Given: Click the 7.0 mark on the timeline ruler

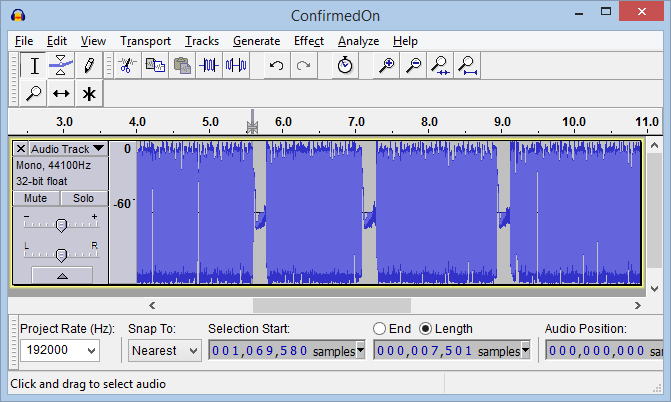Looking at the screenshot, I should [x=356, y=122].
